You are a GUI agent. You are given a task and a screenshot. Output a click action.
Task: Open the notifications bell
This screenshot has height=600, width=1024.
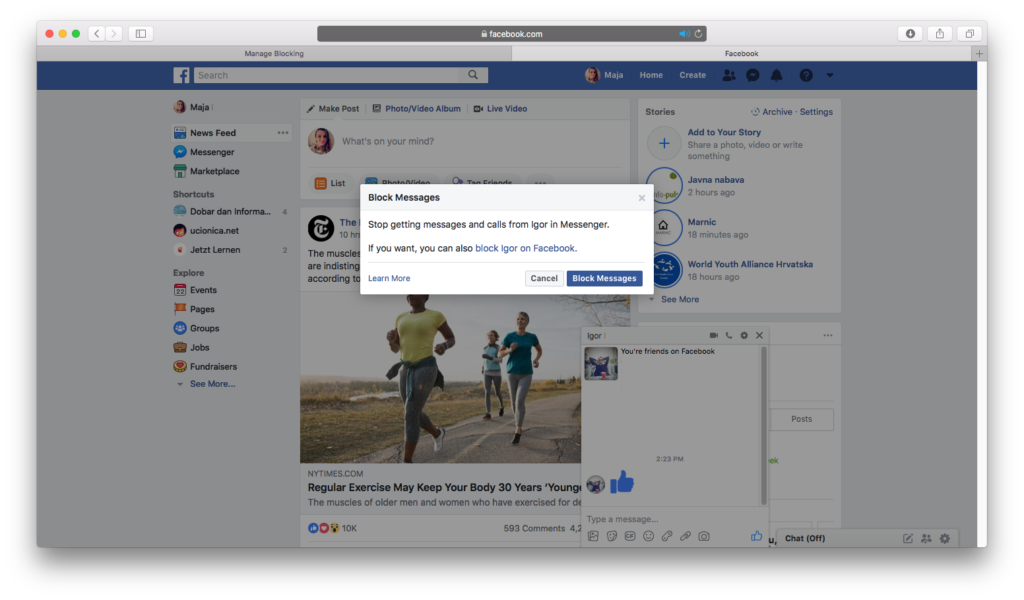coord(777,75)
